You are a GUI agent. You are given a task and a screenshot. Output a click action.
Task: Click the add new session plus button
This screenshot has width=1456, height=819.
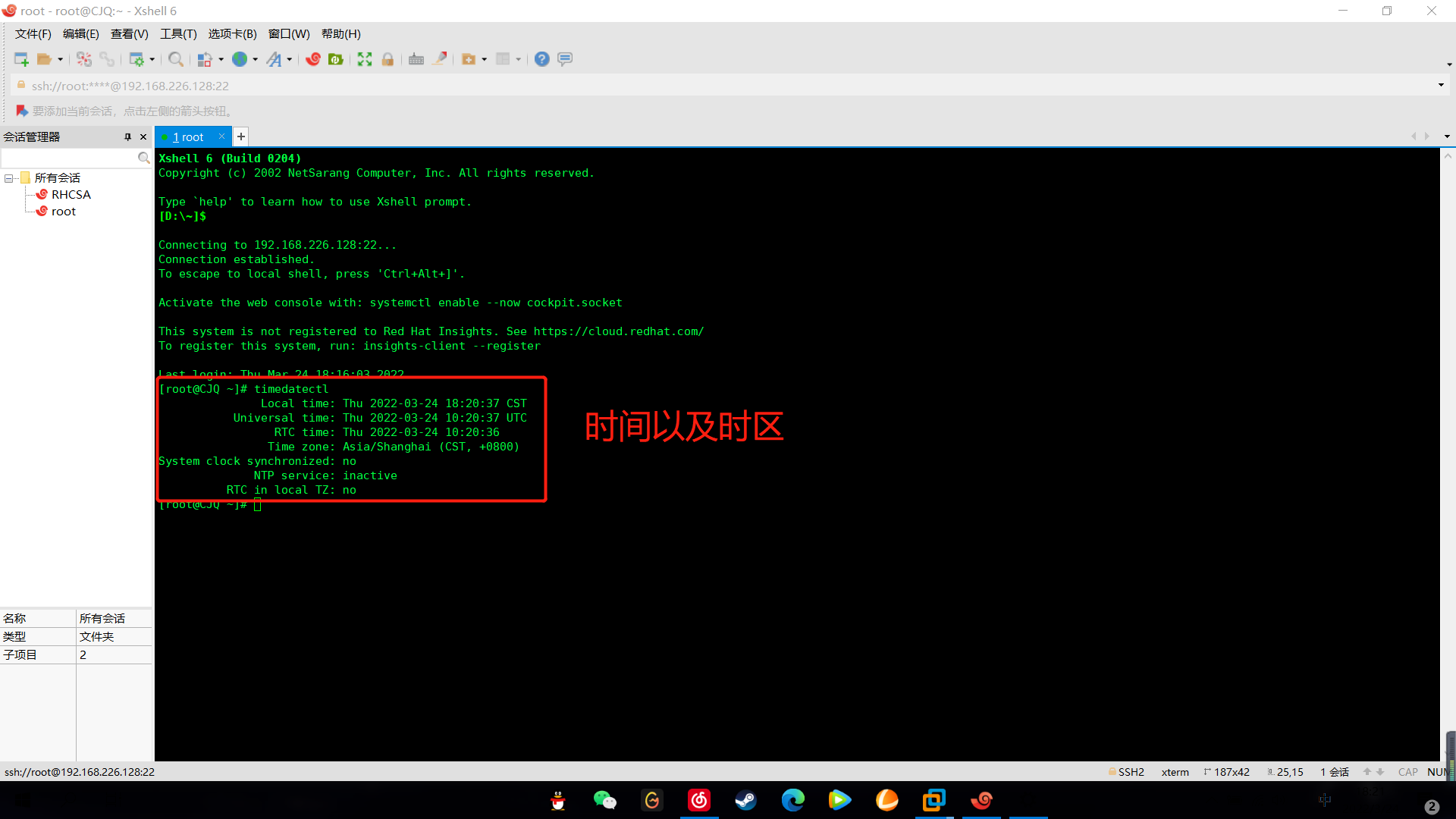pos(240,137)
